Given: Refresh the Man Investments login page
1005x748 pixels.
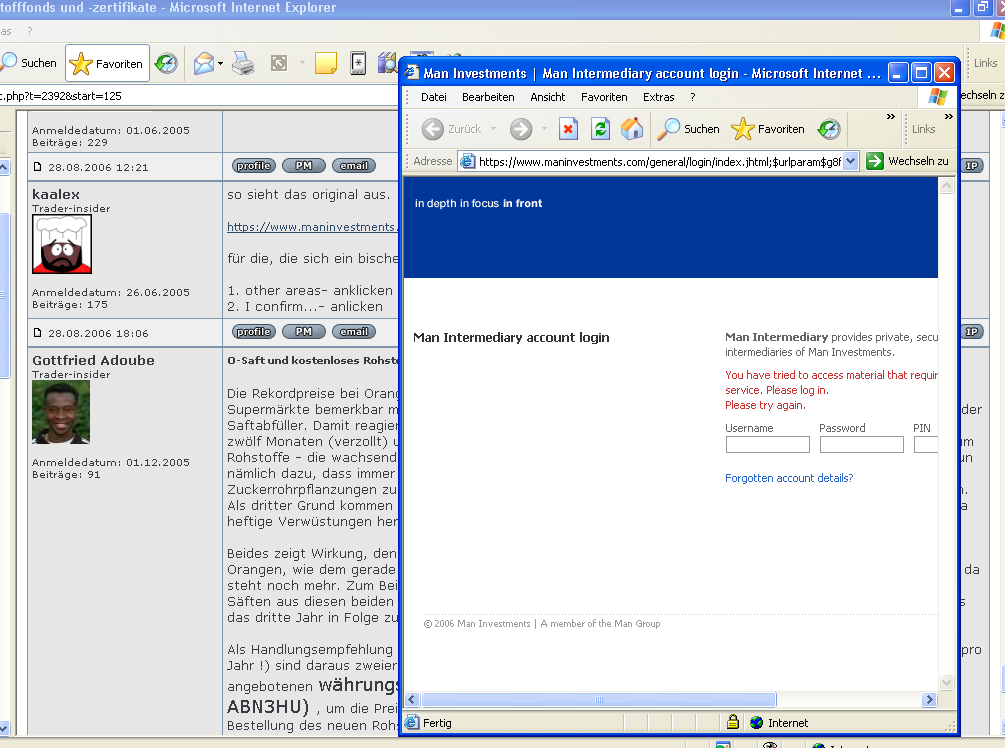Looking at the screenshot, I should [601, 129].
